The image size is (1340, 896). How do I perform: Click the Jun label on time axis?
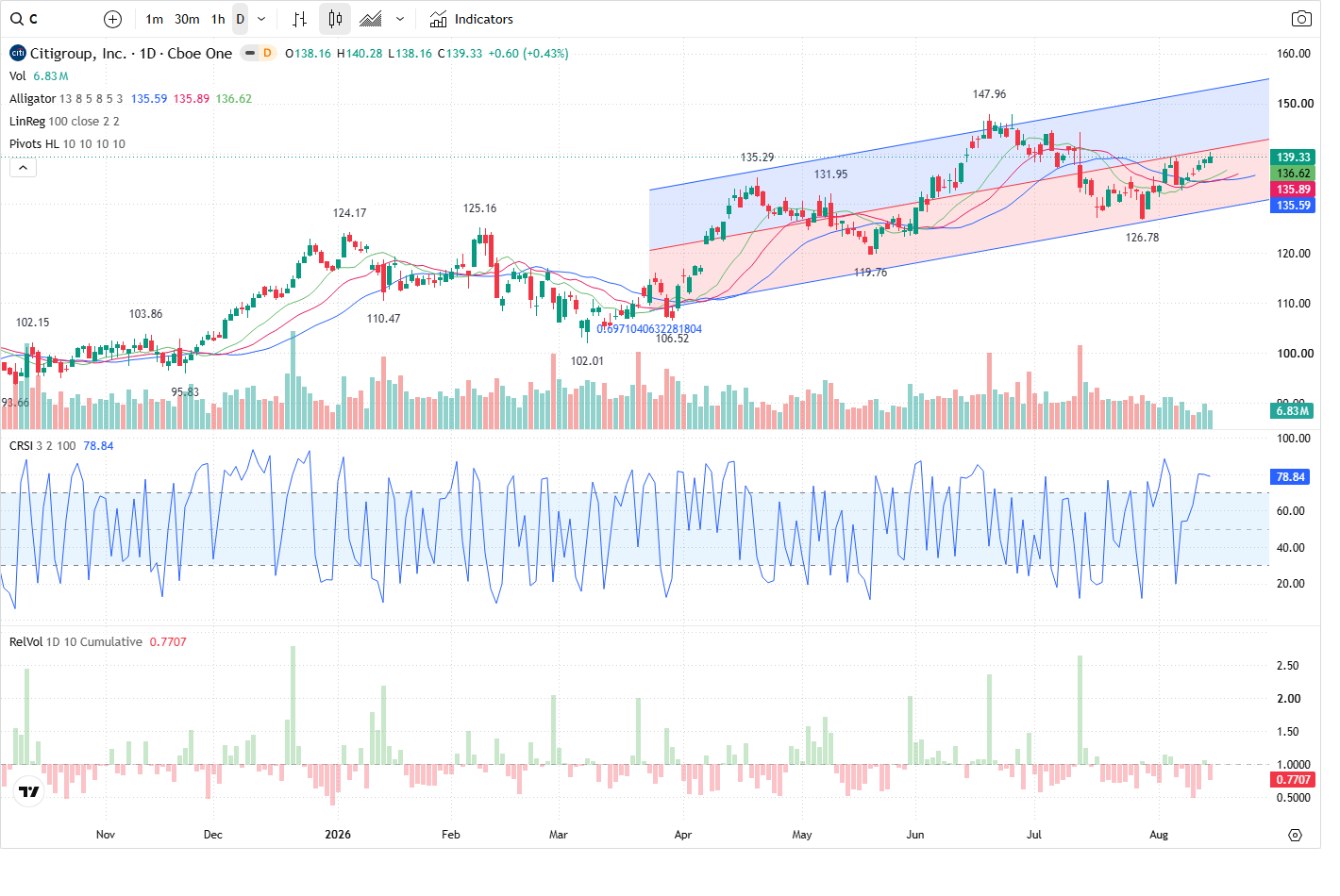coord(915,835)
